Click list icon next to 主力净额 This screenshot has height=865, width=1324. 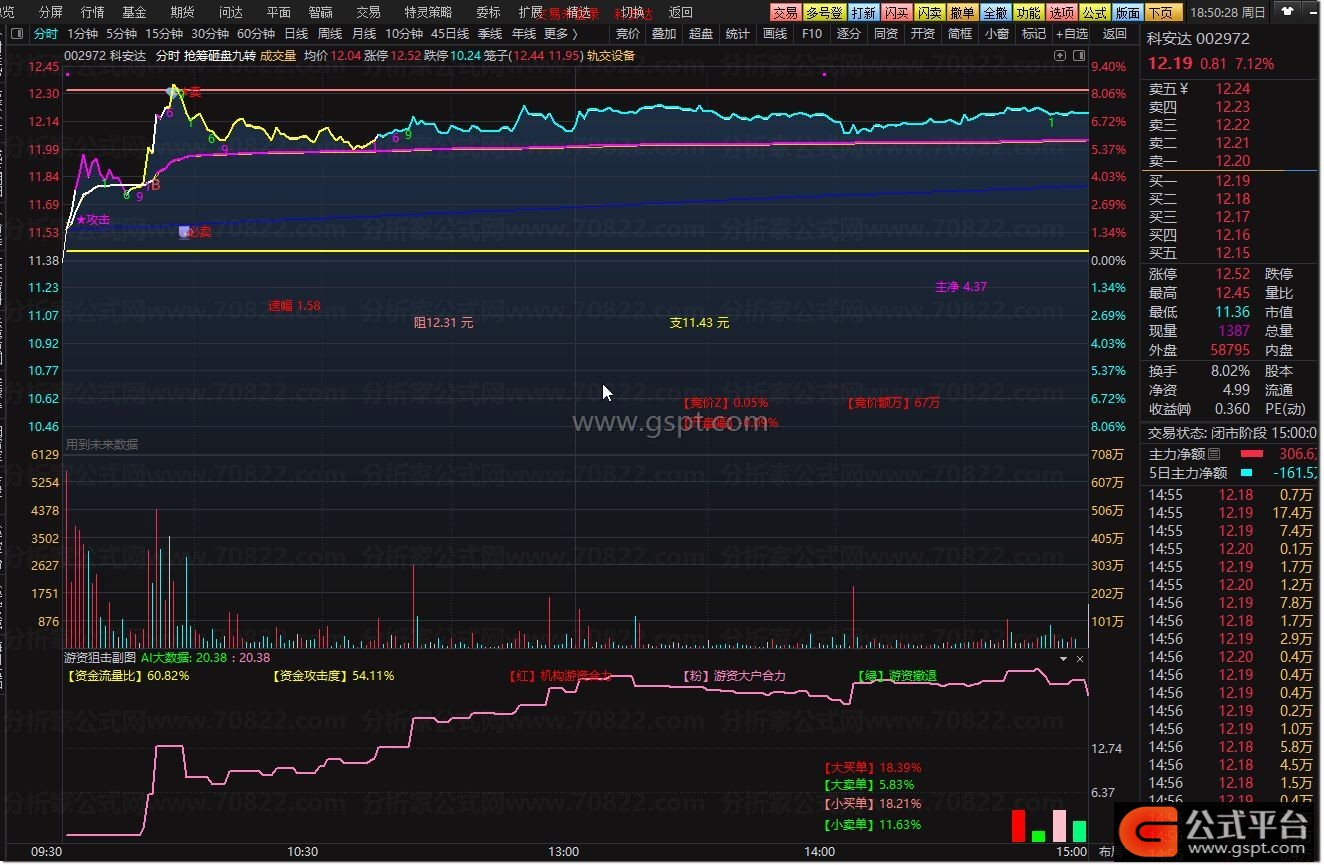click(x=1214, y=454)
